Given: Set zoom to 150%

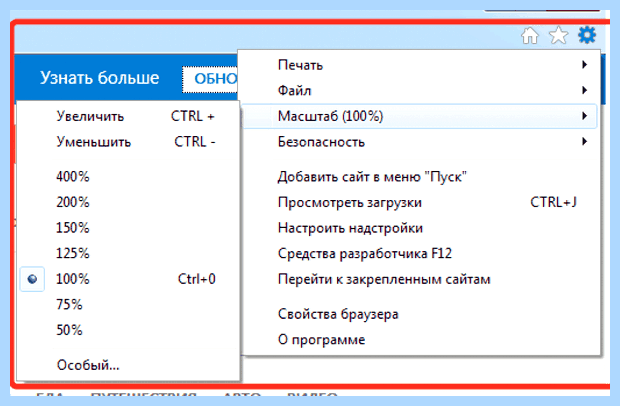Looking at the screenshot, I should (128, 228).
